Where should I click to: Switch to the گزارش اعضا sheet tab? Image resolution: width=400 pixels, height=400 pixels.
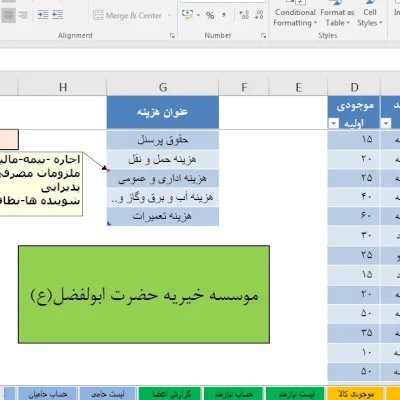pos(170,394)
